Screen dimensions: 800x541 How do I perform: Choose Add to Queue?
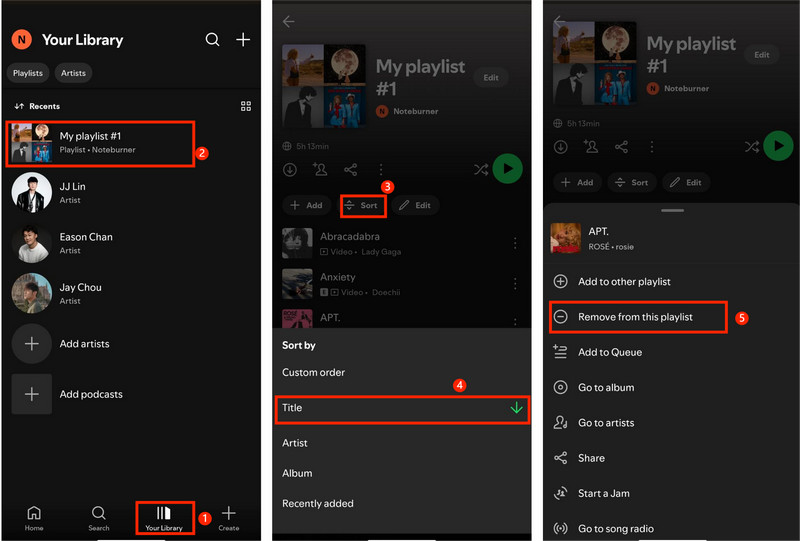[671, 352]
